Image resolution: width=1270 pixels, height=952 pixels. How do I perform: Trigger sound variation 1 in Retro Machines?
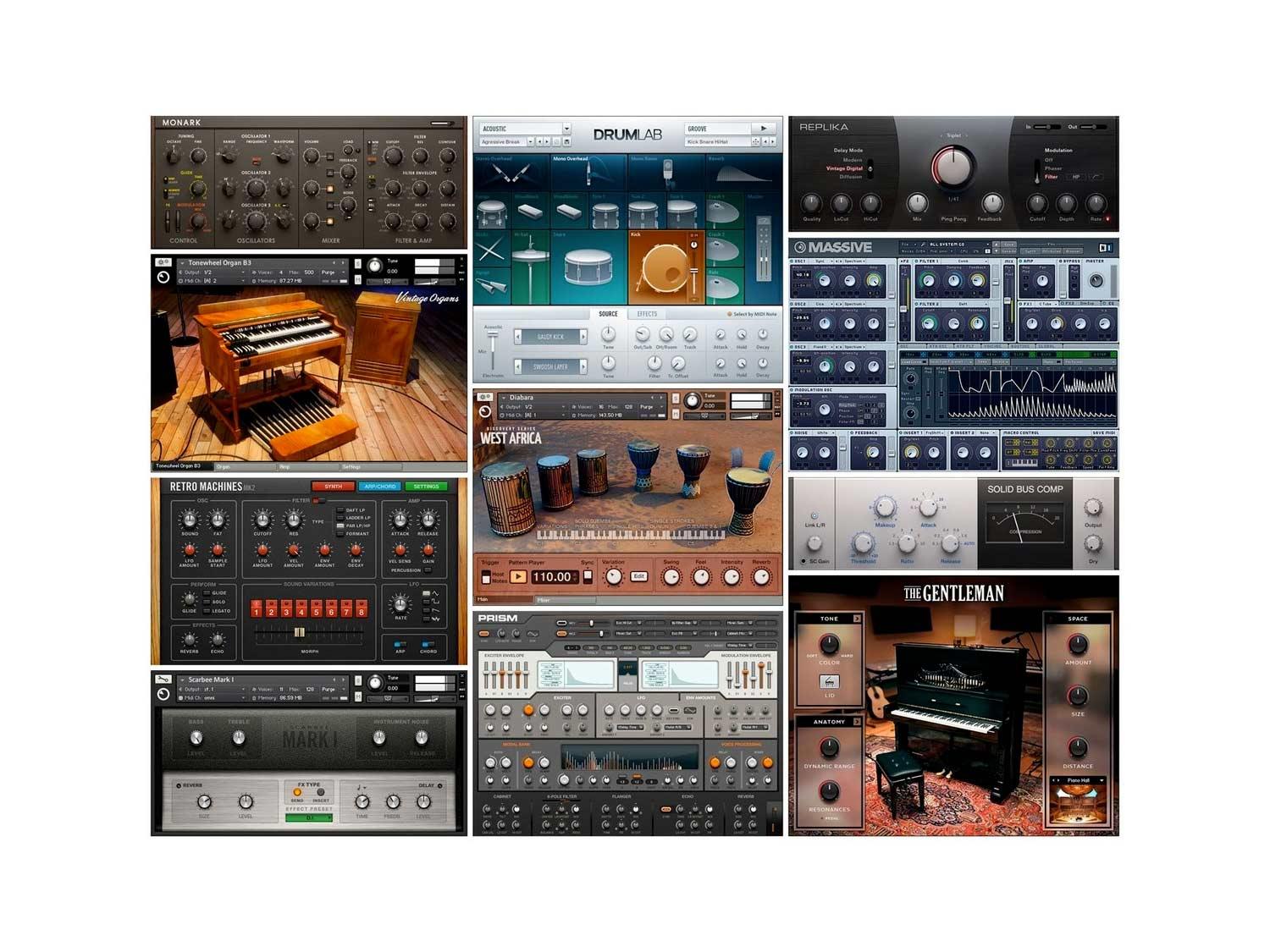pos(257,608)
